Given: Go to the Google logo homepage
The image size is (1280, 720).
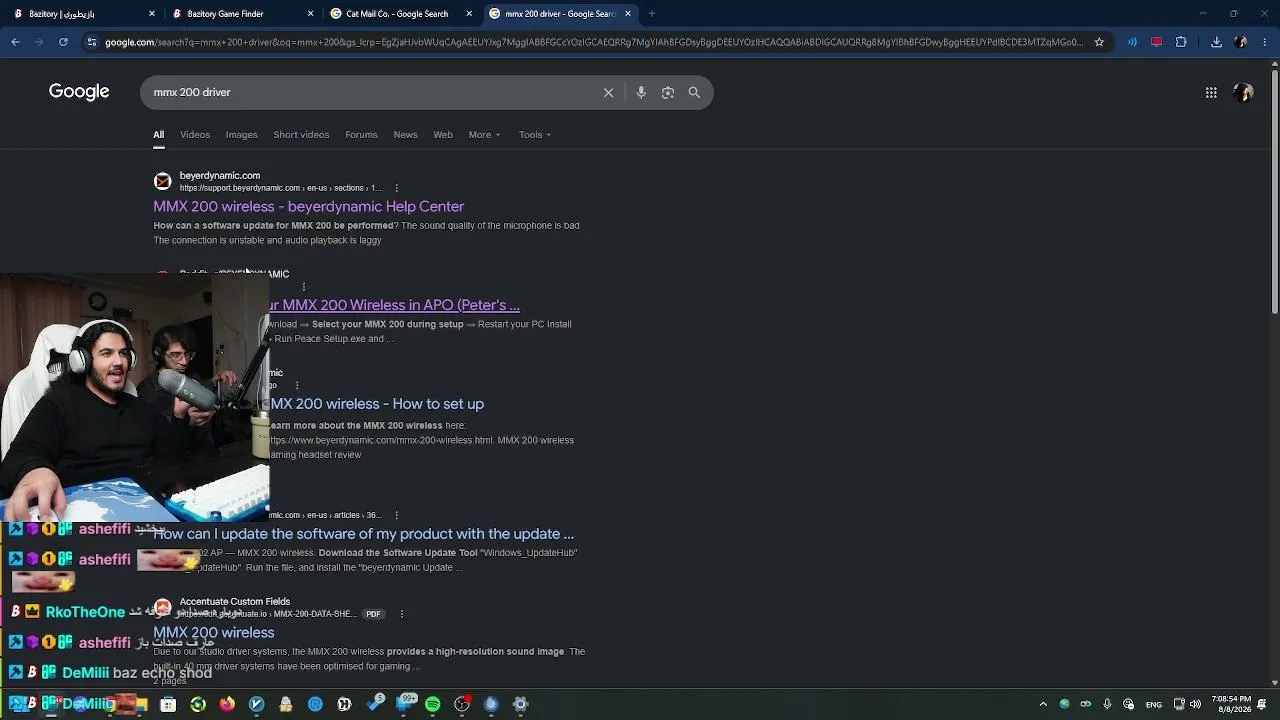Looking at the screenshot, I should [x=79, y=92].
